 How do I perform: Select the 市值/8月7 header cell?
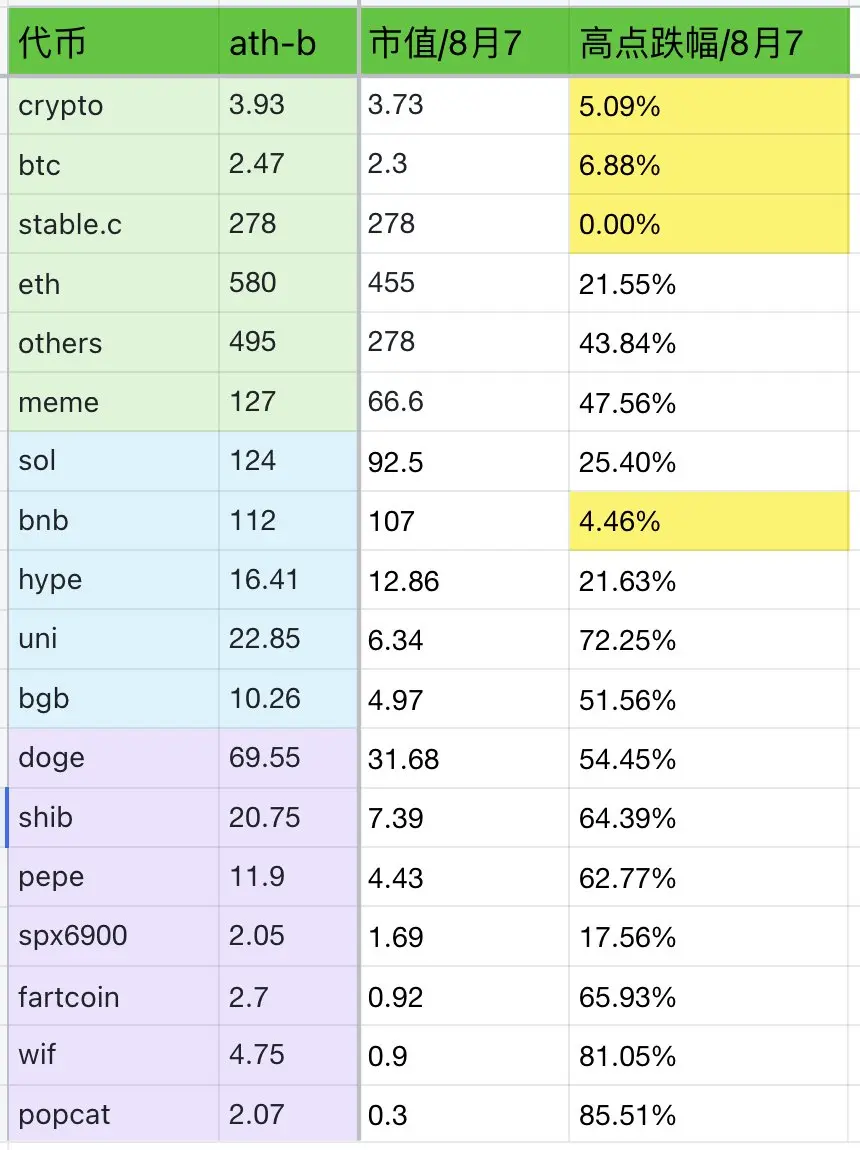click(465, 42)
